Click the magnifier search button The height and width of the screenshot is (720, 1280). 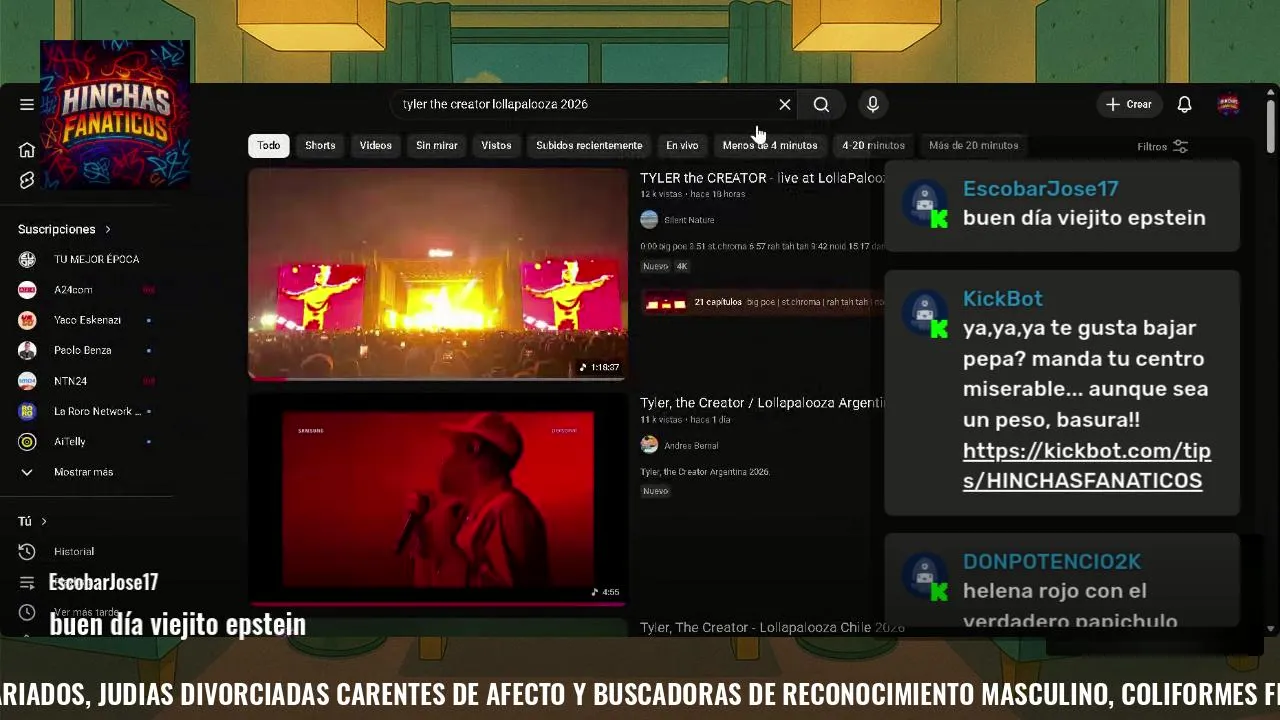pos(821,104)
